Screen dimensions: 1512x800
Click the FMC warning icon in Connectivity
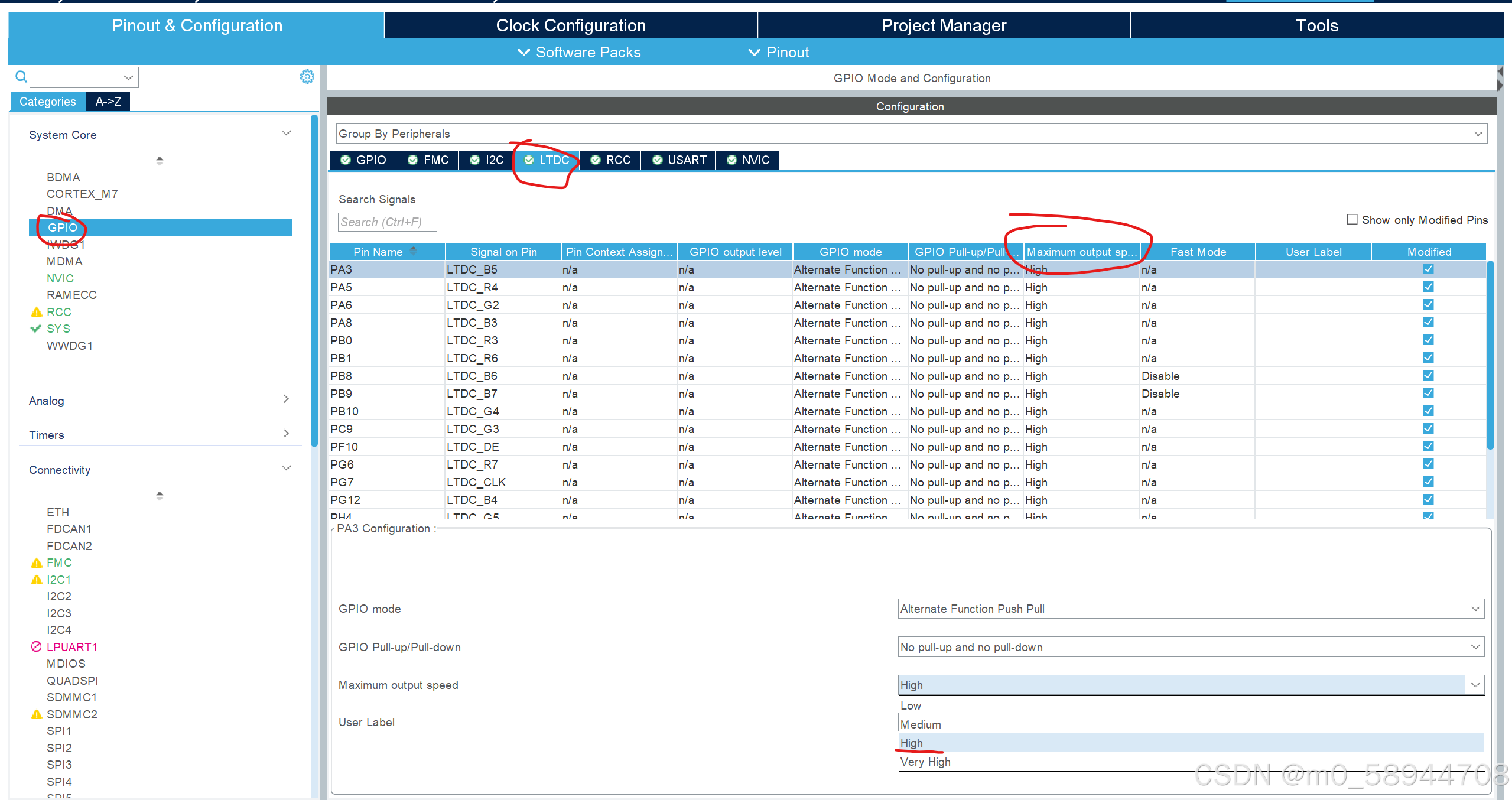[36, 562]
